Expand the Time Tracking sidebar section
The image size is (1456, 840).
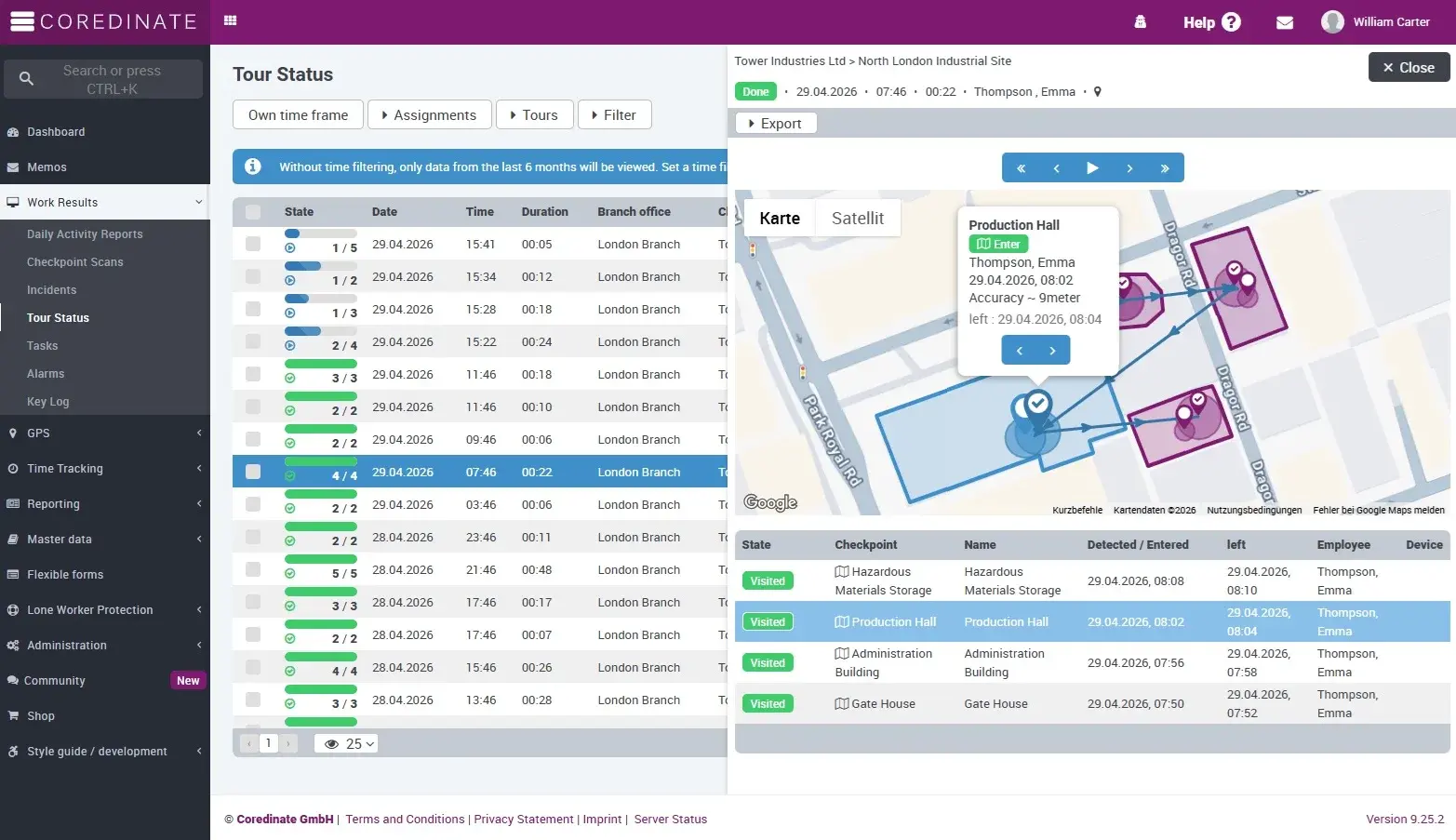(198, 469)
